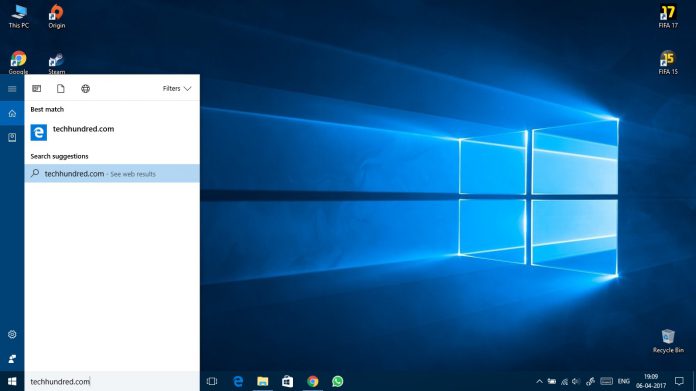Filter search results by Documents
The height and width of the screenshot is (391, 696).
coord(61,89)
